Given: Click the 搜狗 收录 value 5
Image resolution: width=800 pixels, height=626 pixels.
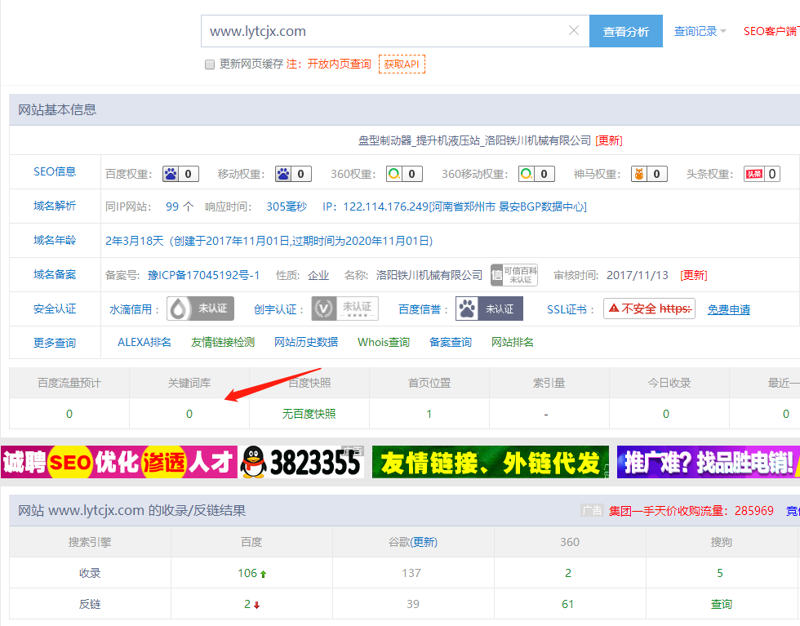Looking at the screenshot, I should tap(720, 573).
